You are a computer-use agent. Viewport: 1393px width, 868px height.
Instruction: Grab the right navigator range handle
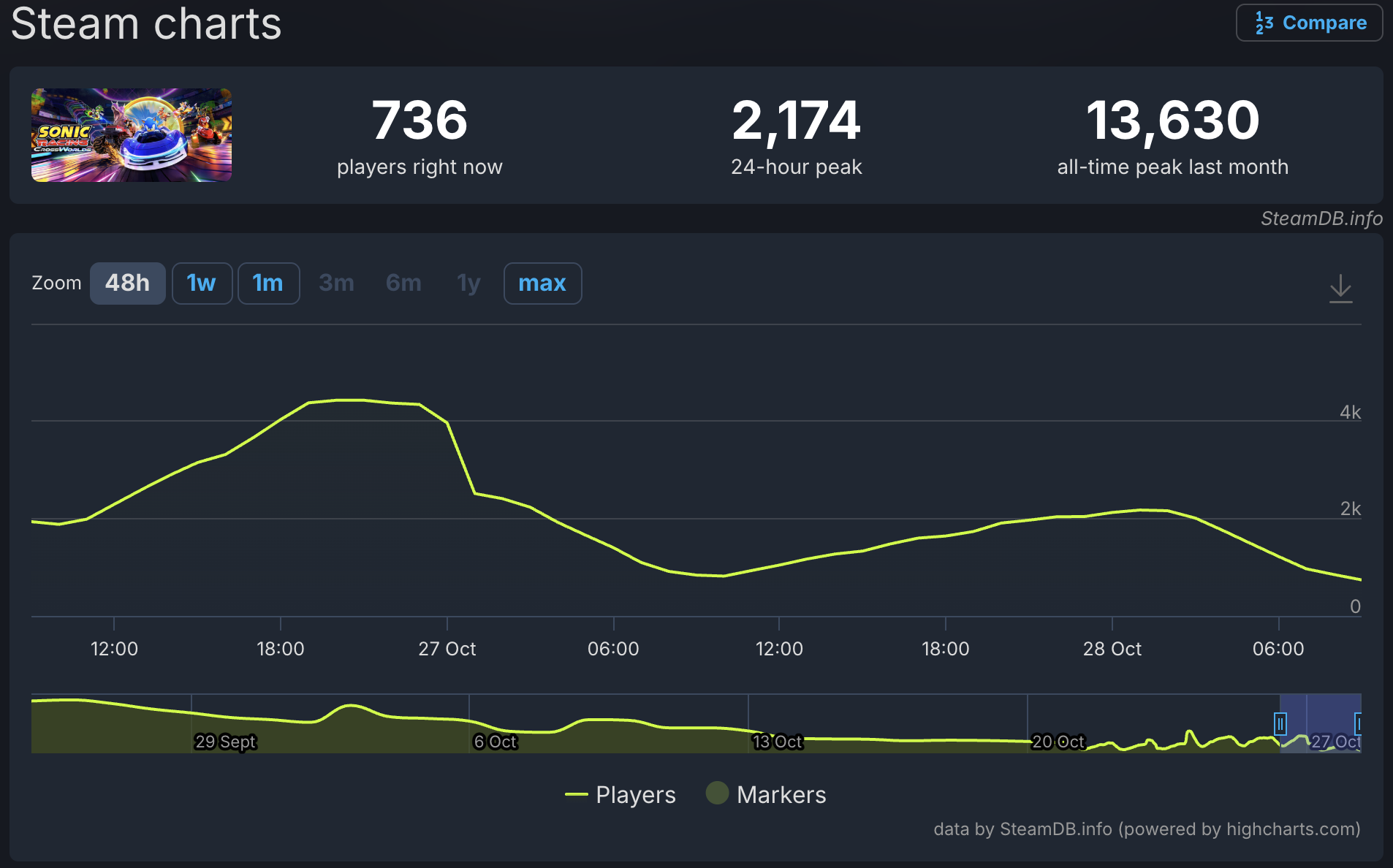[1358, 724]
